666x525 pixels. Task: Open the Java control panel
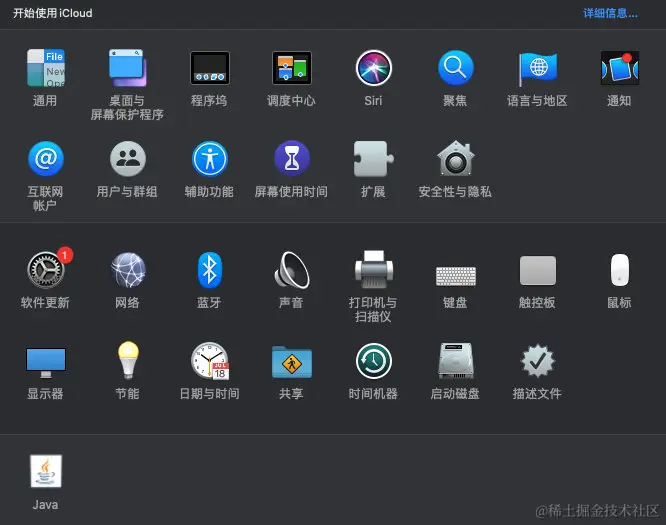coord(45,471)
